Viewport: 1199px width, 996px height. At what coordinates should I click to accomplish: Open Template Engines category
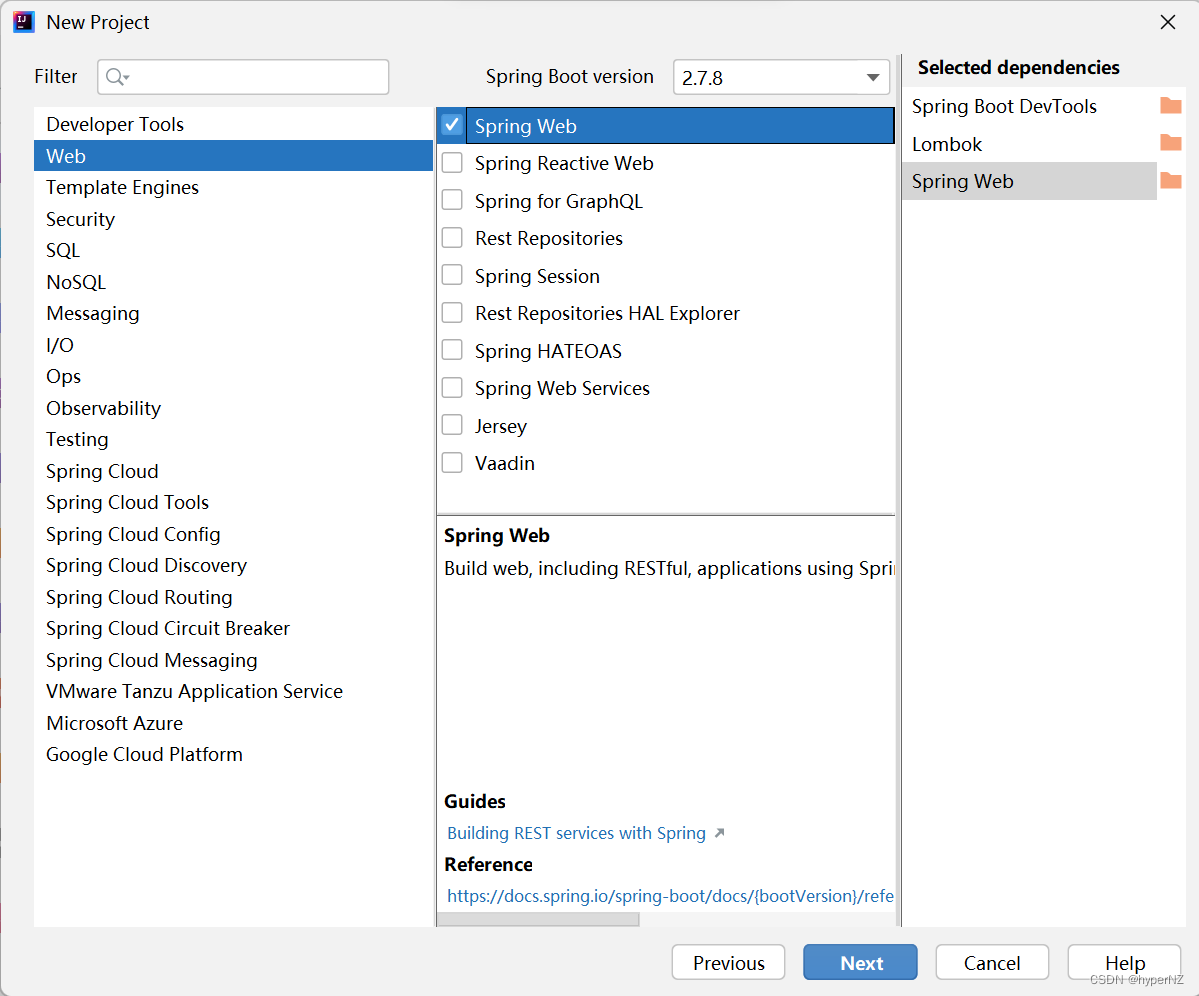233,187
